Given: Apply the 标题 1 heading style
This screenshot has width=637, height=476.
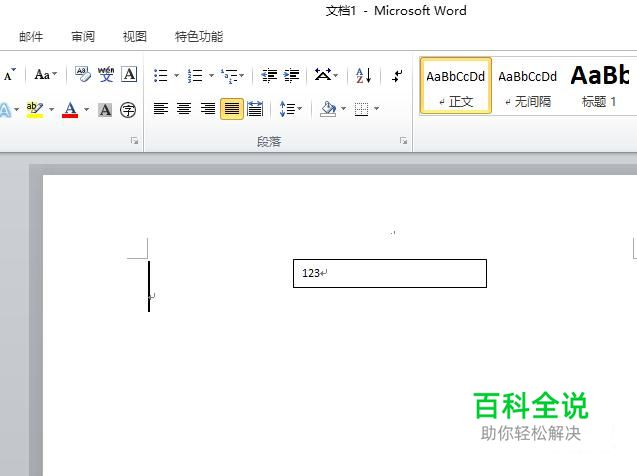Looking at the screenshot, I should [600, 85].
